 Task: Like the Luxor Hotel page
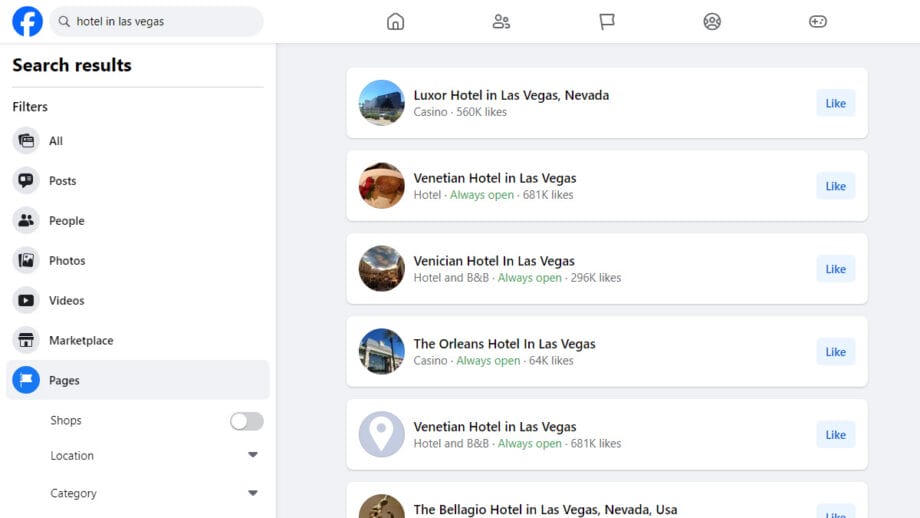pyautogui.click(x=836, y=103)
